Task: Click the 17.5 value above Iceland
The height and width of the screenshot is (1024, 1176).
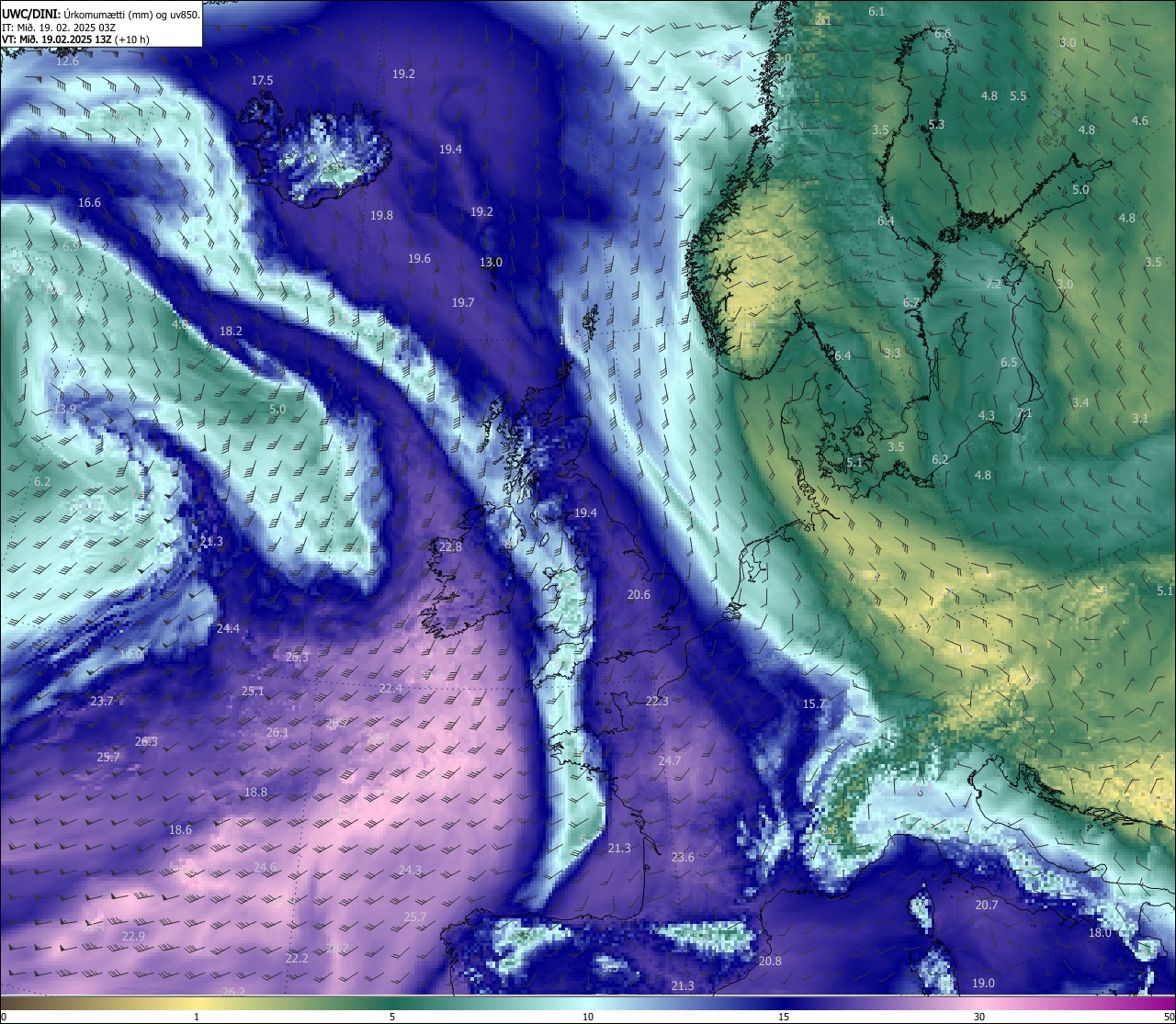Action: click(262, 81)
